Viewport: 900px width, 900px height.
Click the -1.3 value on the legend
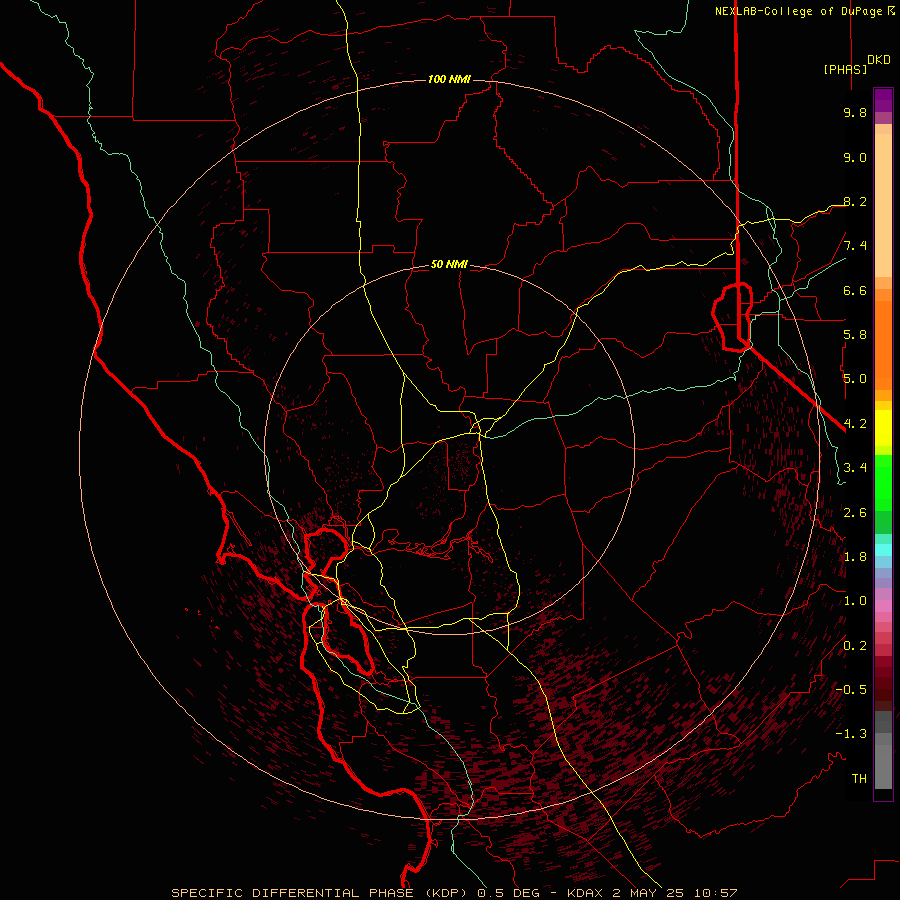tap(851, 734)
